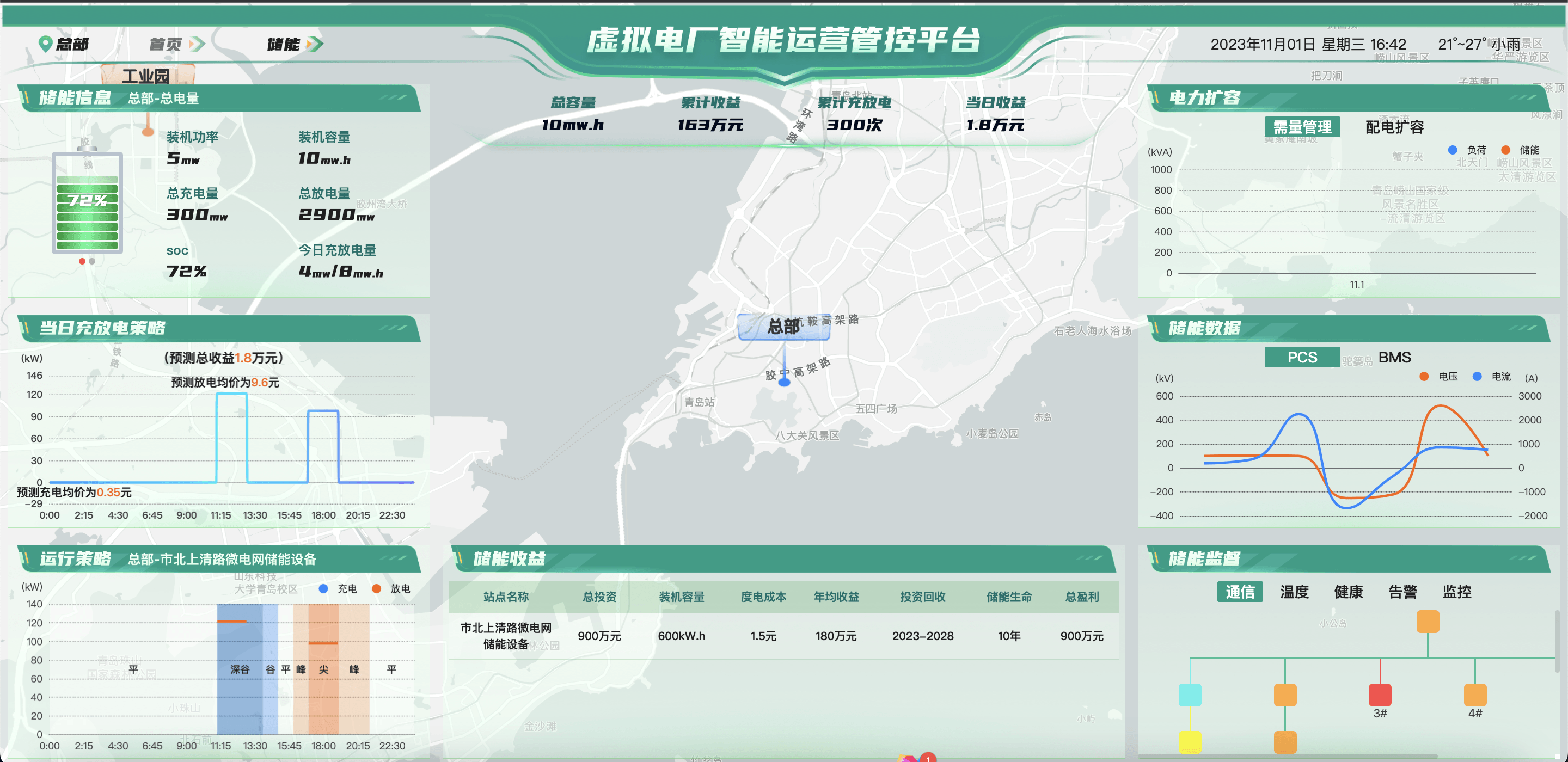This screenshot has width=1568, height=762.
Task: Click the orange 4# node
Action: pyautogui.click(x=1475, y=695)
